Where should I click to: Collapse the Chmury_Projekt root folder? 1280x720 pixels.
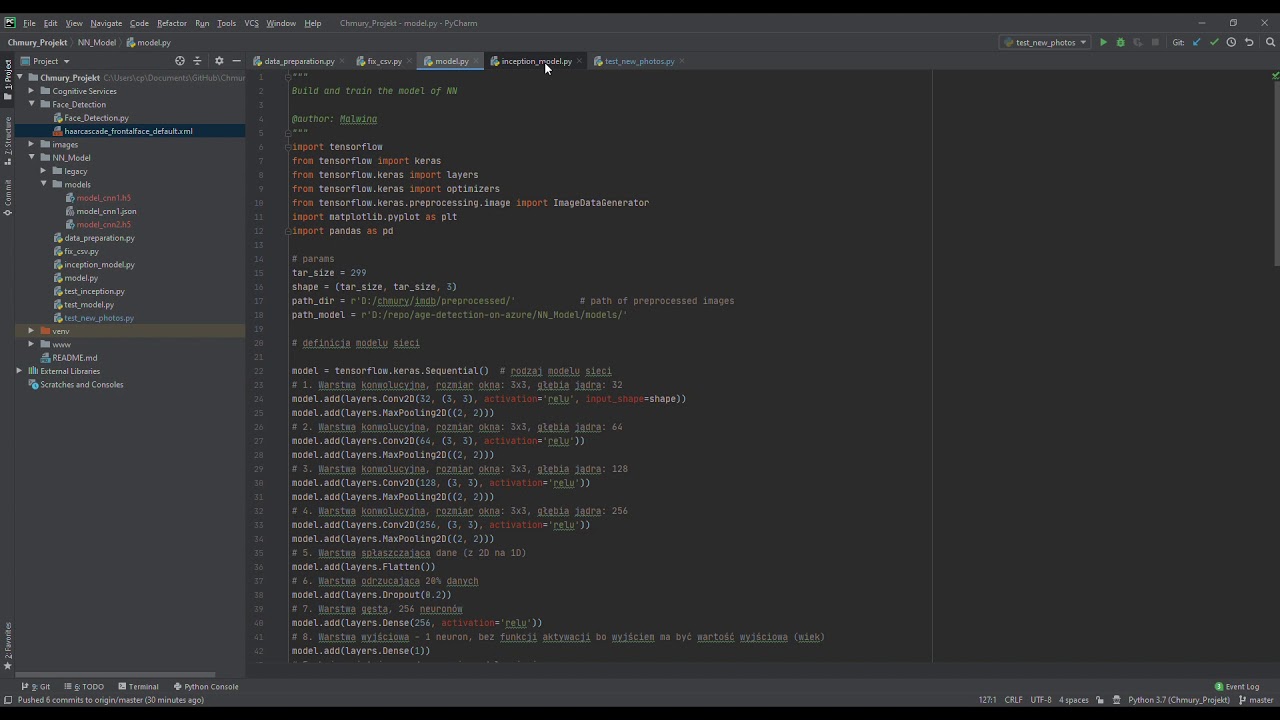[x=19, y=77]
